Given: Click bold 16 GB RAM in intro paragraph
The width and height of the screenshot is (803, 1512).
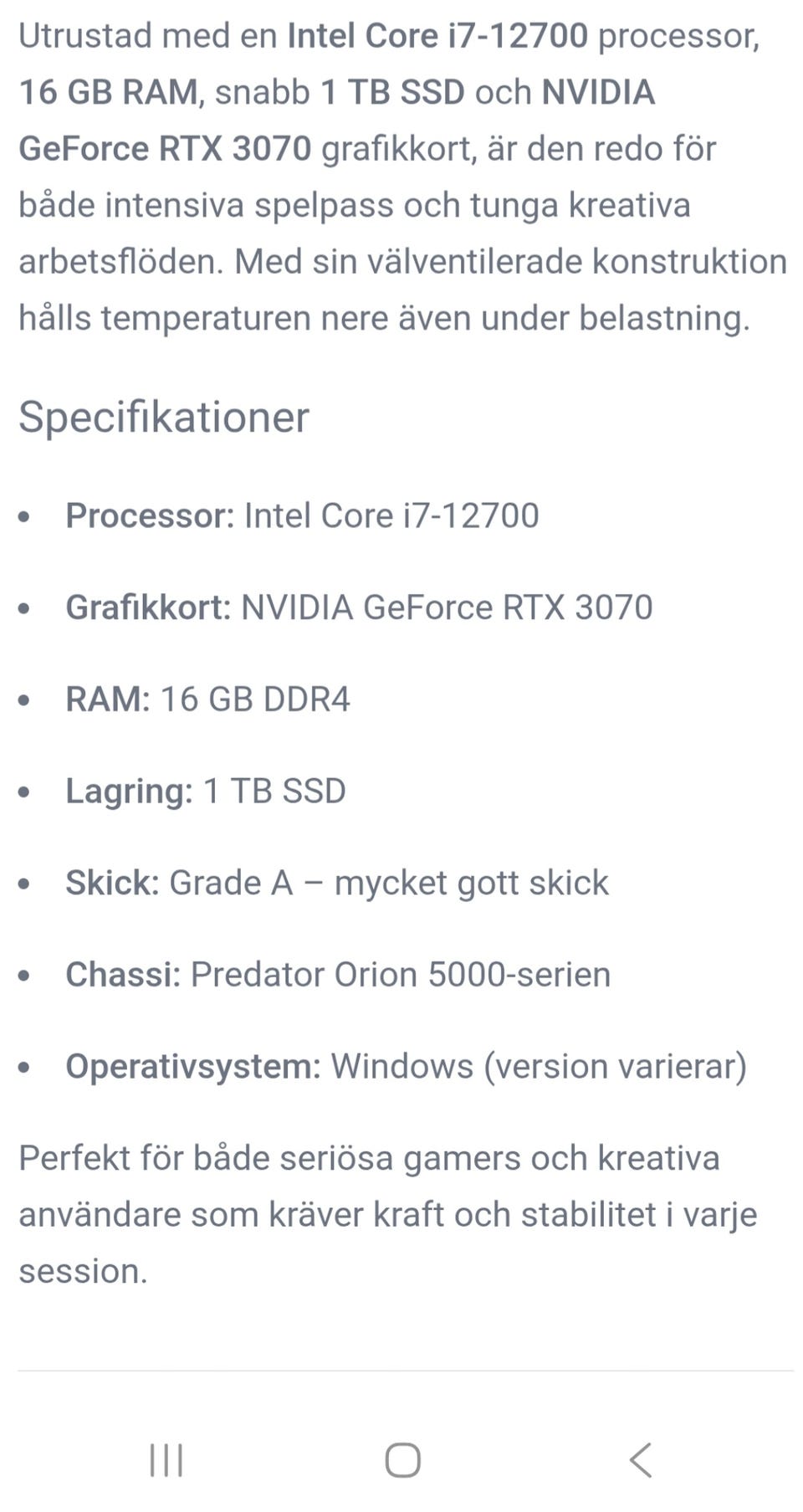Looking at the screenshot, I should [x=109, y=92].
